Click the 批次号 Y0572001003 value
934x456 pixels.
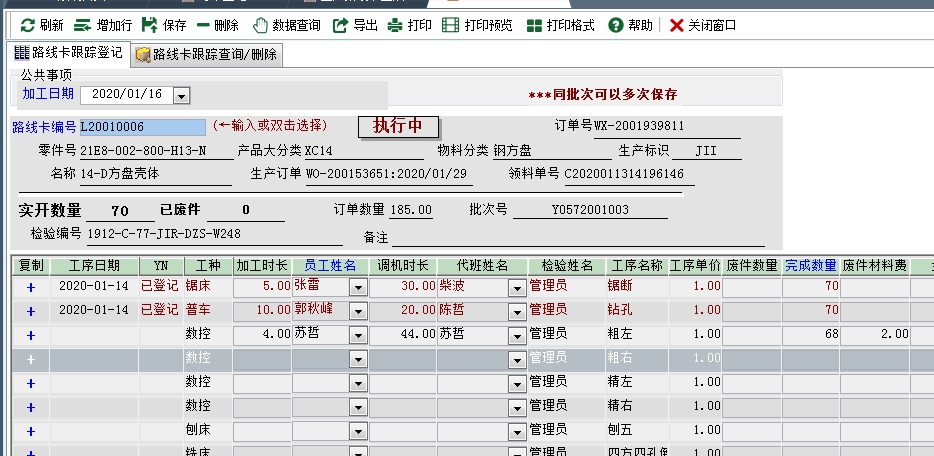click(x=590, y=210)
